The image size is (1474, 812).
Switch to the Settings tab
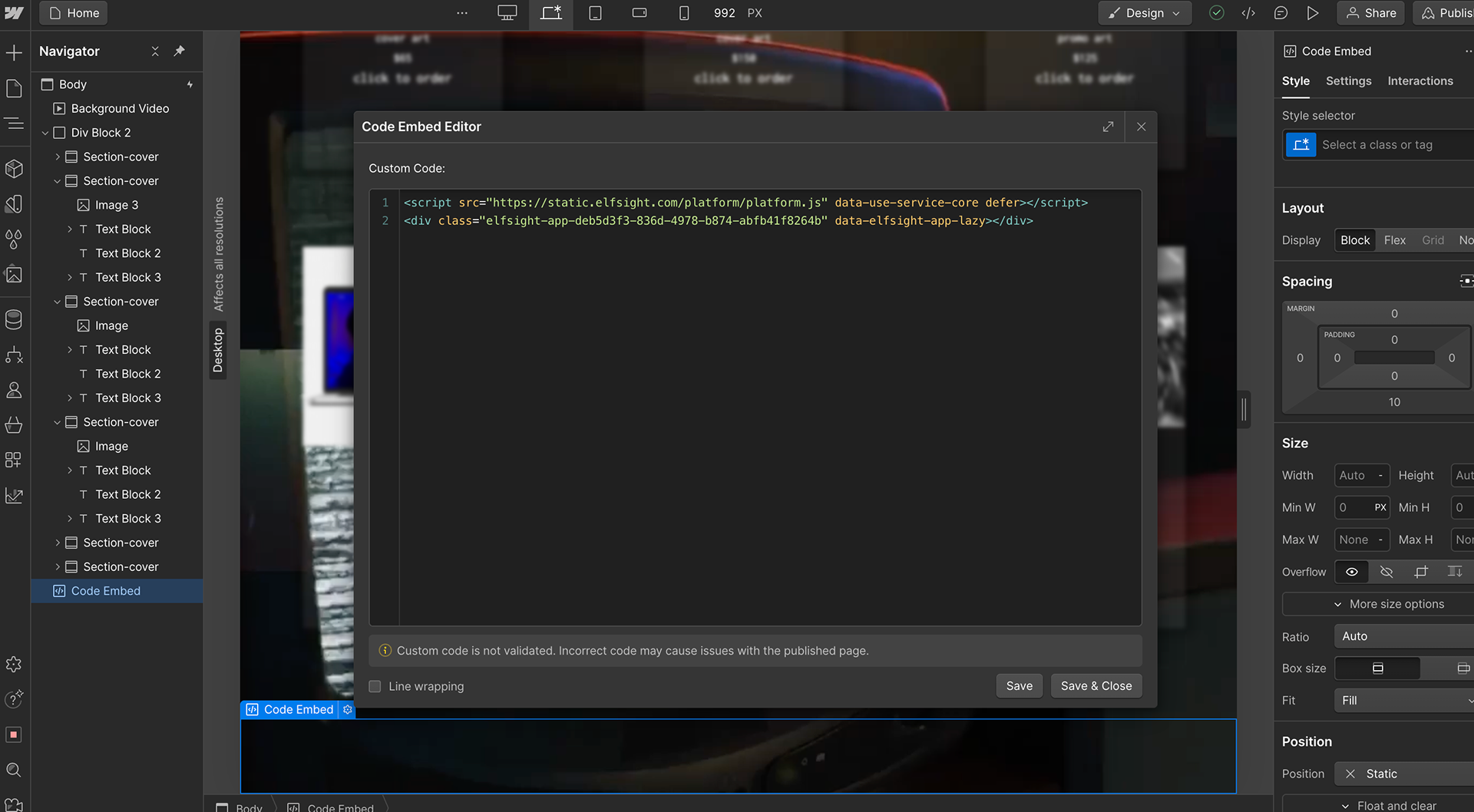(1348, 81)
